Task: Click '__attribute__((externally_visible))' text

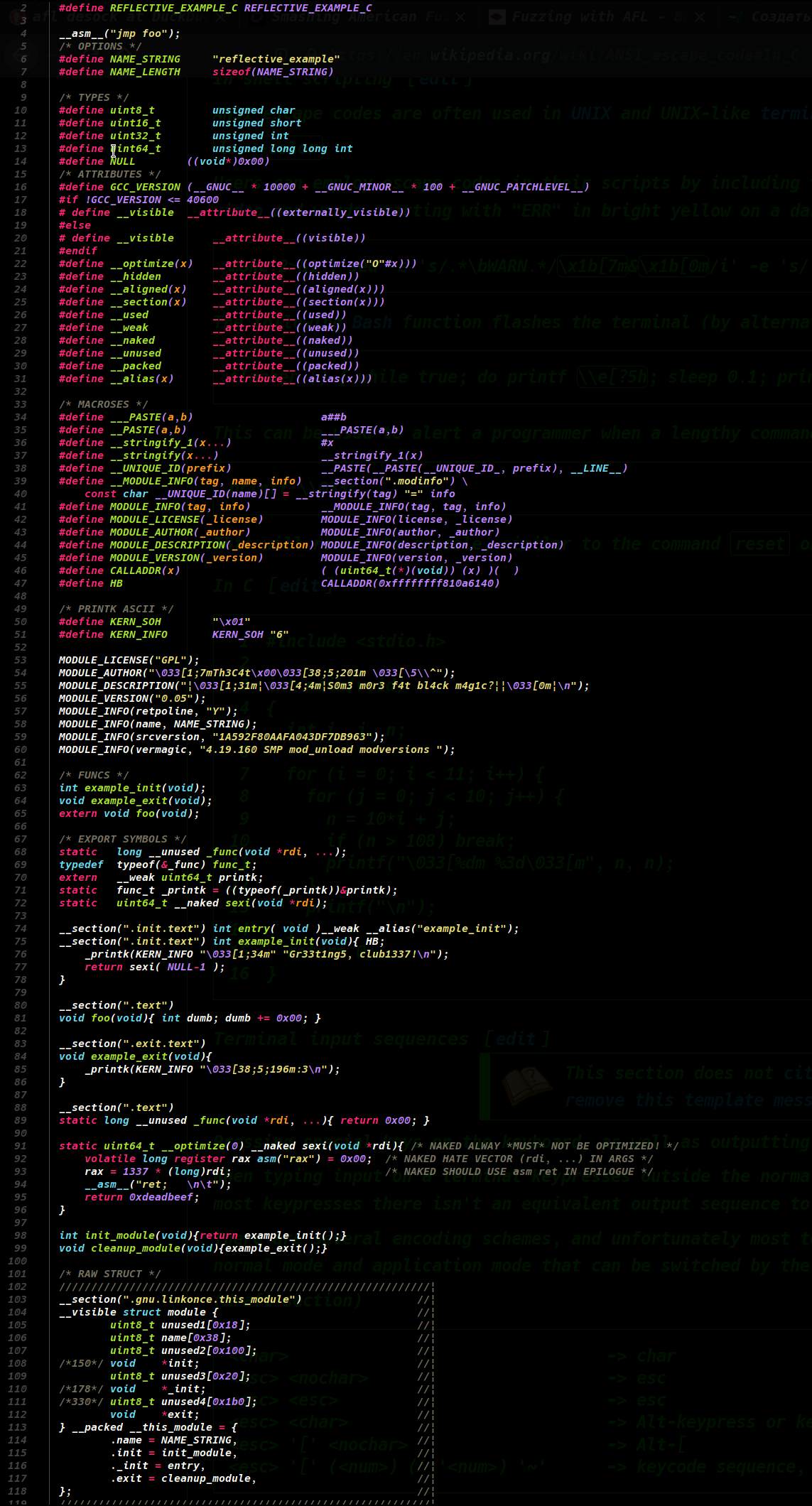Action: click(298, 212)
